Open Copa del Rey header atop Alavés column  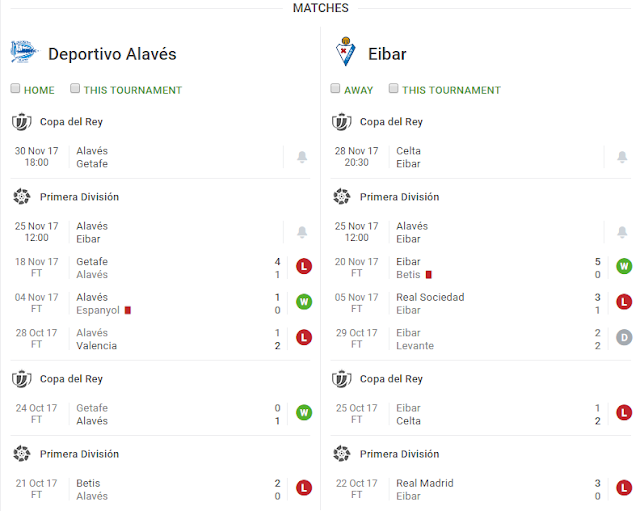(70, 122)
